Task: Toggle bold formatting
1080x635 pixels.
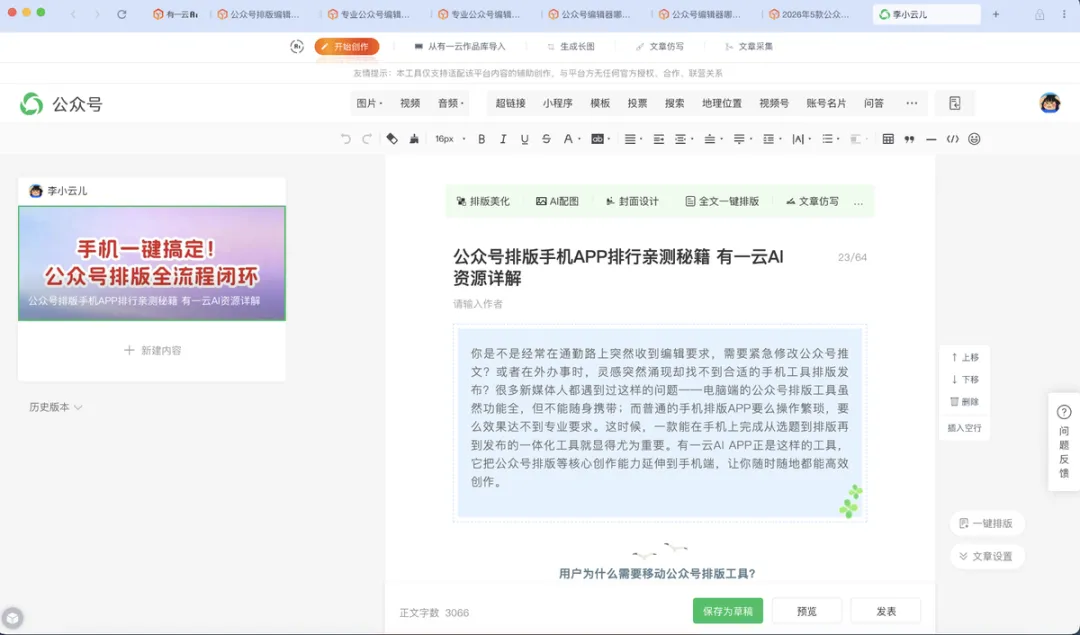Action: click(x=481, y=139)
